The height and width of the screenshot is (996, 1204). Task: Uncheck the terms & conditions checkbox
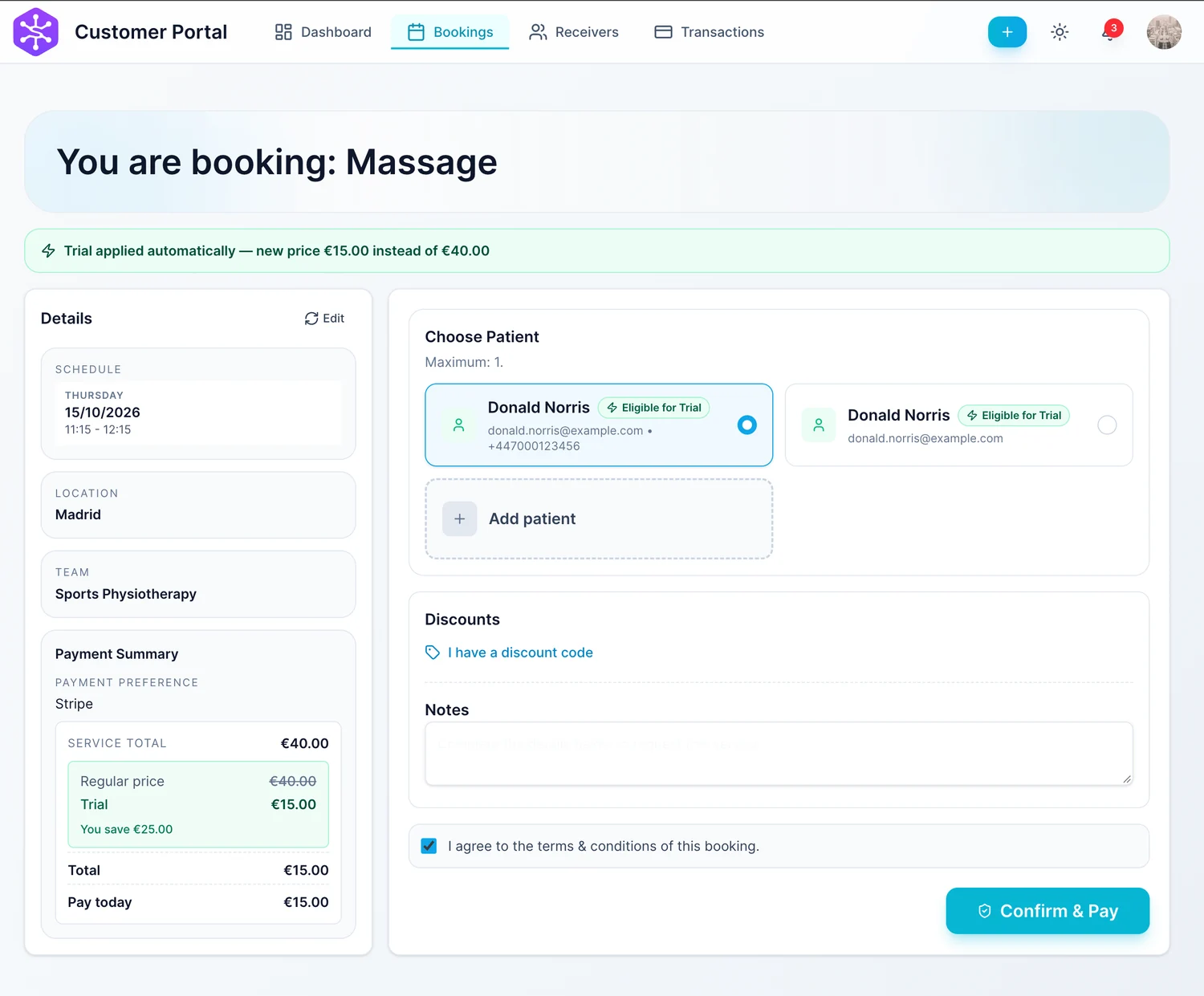click(429, 846)
